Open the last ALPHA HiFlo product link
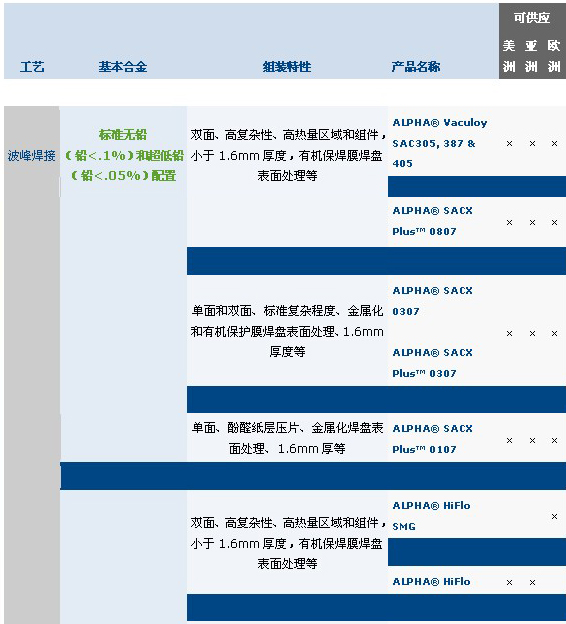The width and height of the screenshot is (566, 624). (431, 581)
